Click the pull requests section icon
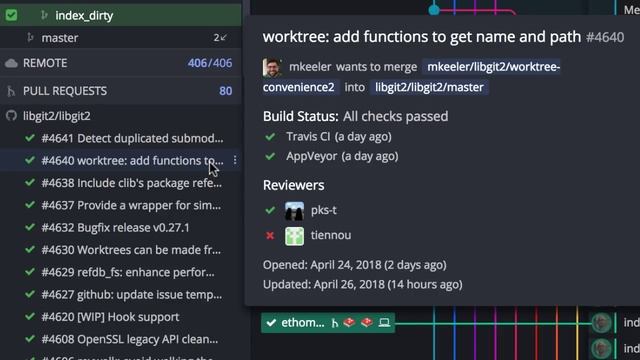640x360 pixels. pos(11,91)
